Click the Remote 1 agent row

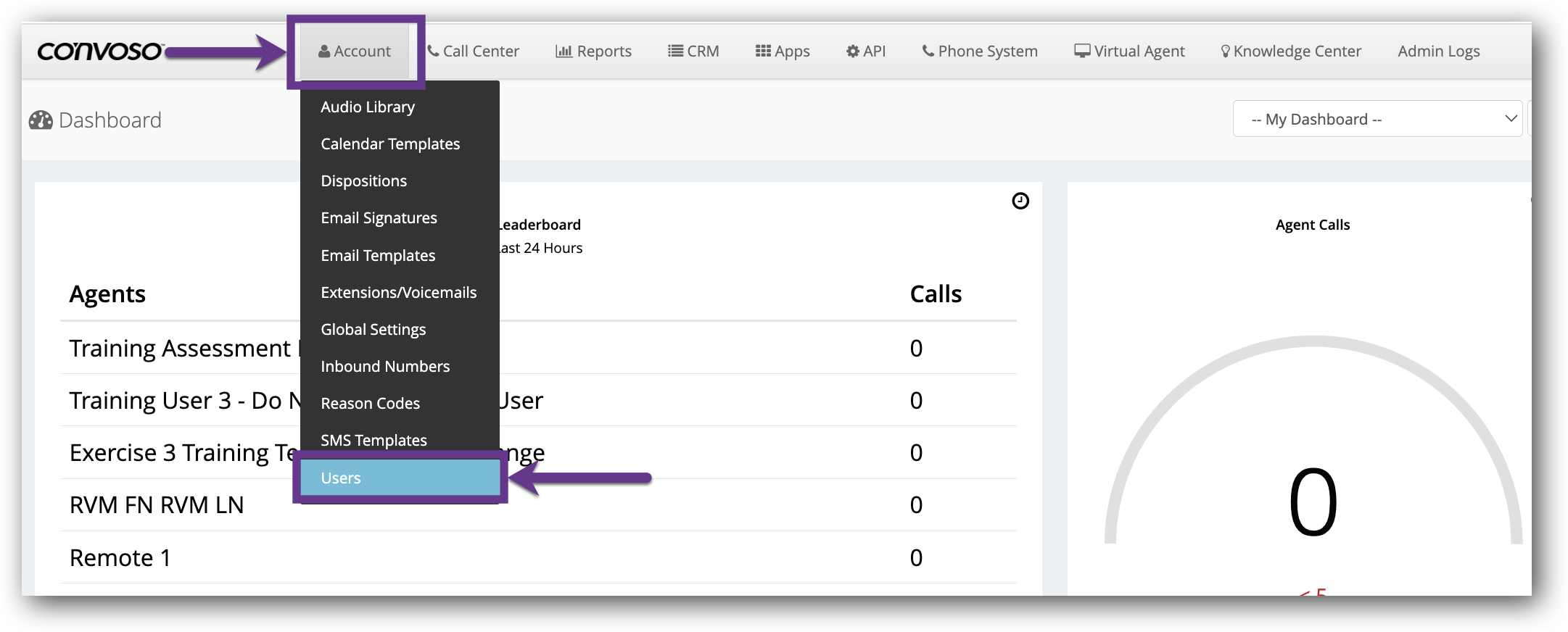click(x=120, y=557)
